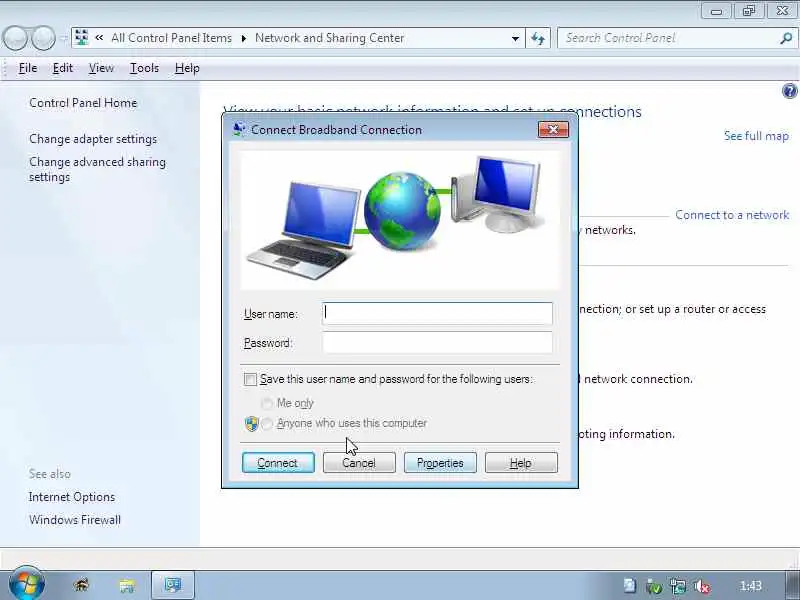Click the Back navigation button

[14, 38]
